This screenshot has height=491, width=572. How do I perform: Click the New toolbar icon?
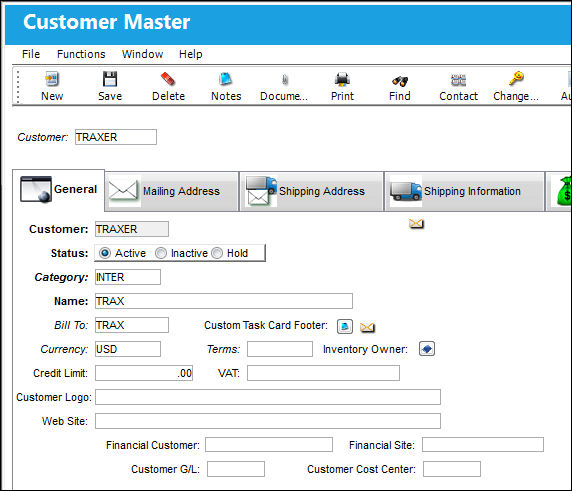(x=52, y=79)
